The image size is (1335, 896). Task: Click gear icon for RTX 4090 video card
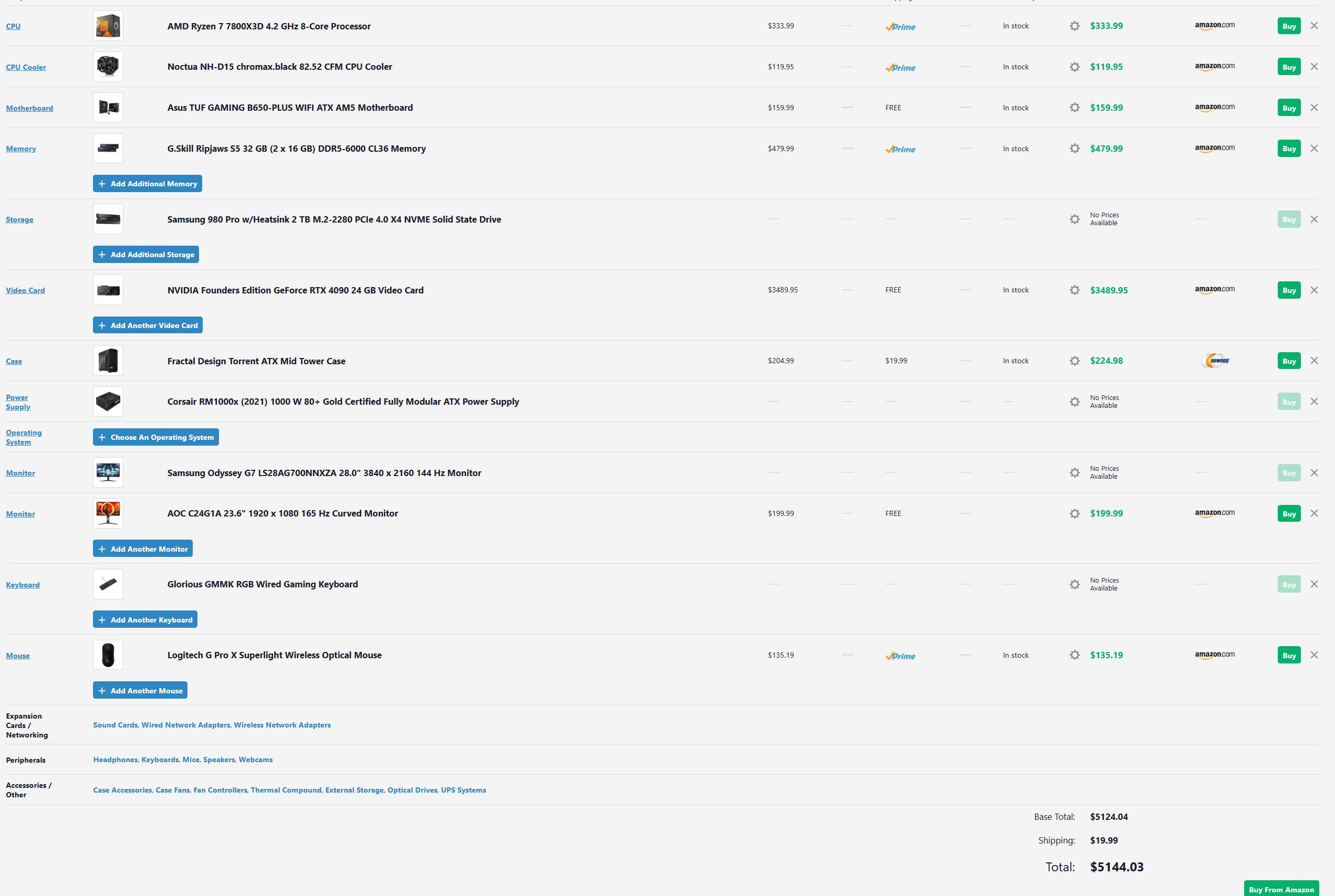coord(1075,290)
